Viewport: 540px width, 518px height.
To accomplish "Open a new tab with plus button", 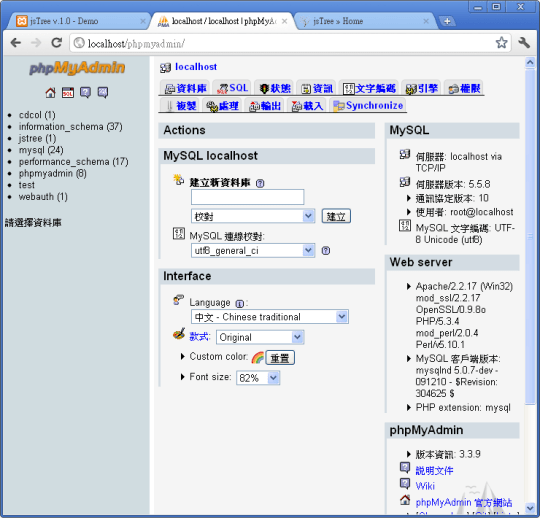I will pyautogui.click(x=447, y=21).
